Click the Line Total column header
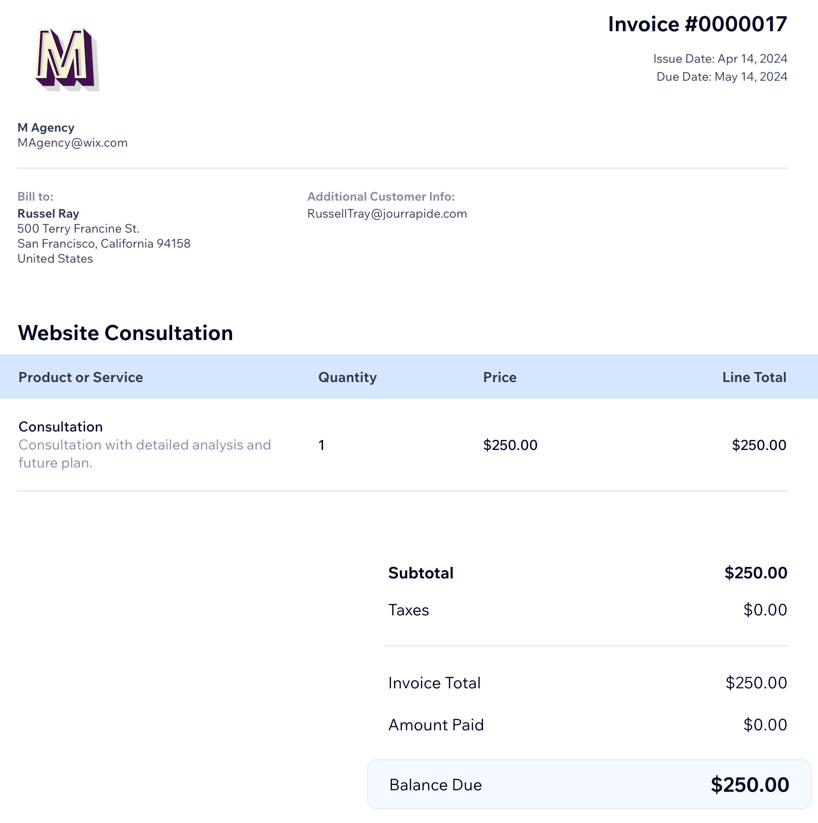Screen dimensions: 818x823 [x=754, y=377]
